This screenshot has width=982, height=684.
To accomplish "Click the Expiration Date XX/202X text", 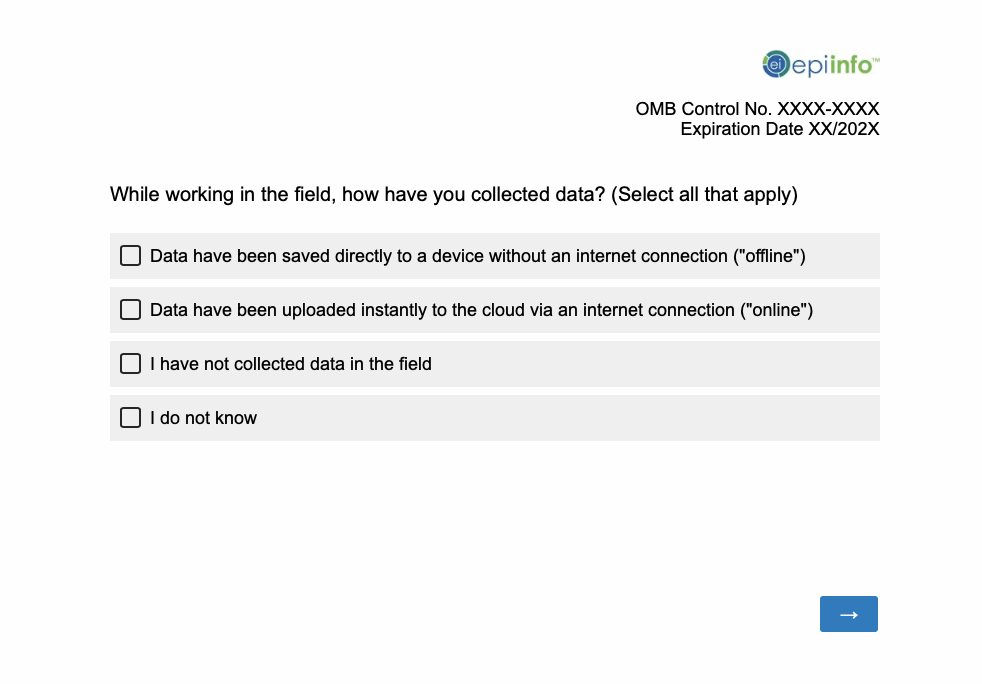I will (779, 129).
